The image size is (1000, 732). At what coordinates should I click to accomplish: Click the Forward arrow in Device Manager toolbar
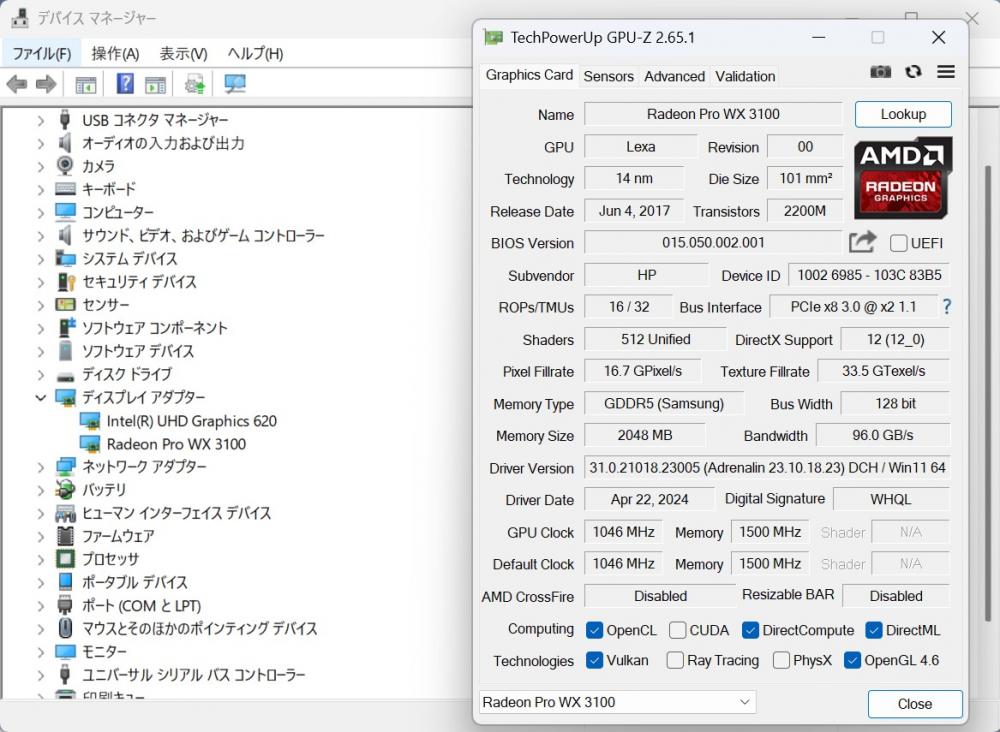(45, 84)
